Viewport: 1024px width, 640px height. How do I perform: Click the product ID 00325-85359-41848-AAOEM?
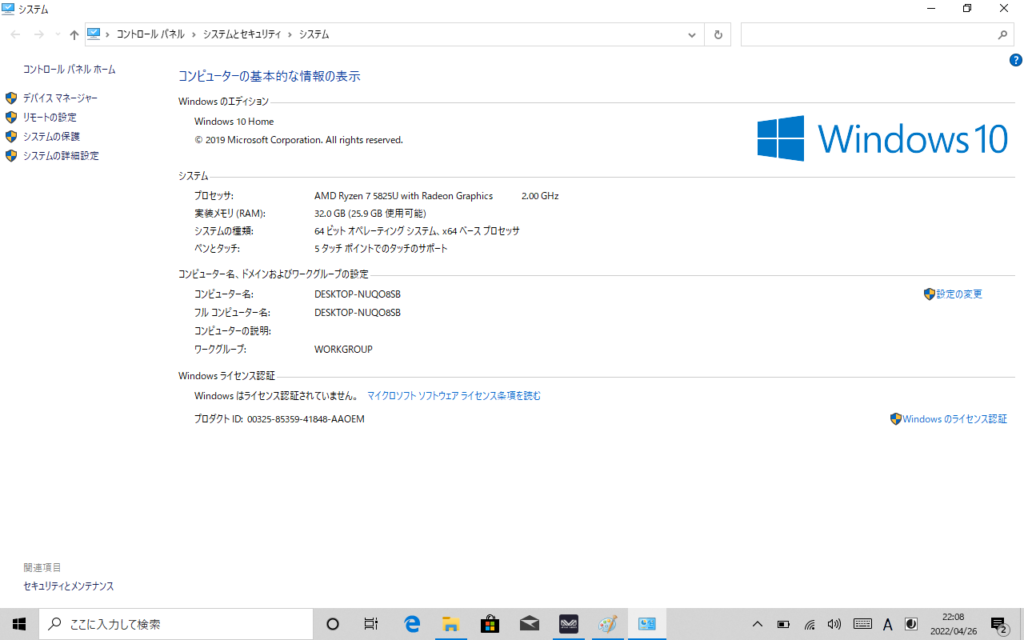tap(306, 419)
